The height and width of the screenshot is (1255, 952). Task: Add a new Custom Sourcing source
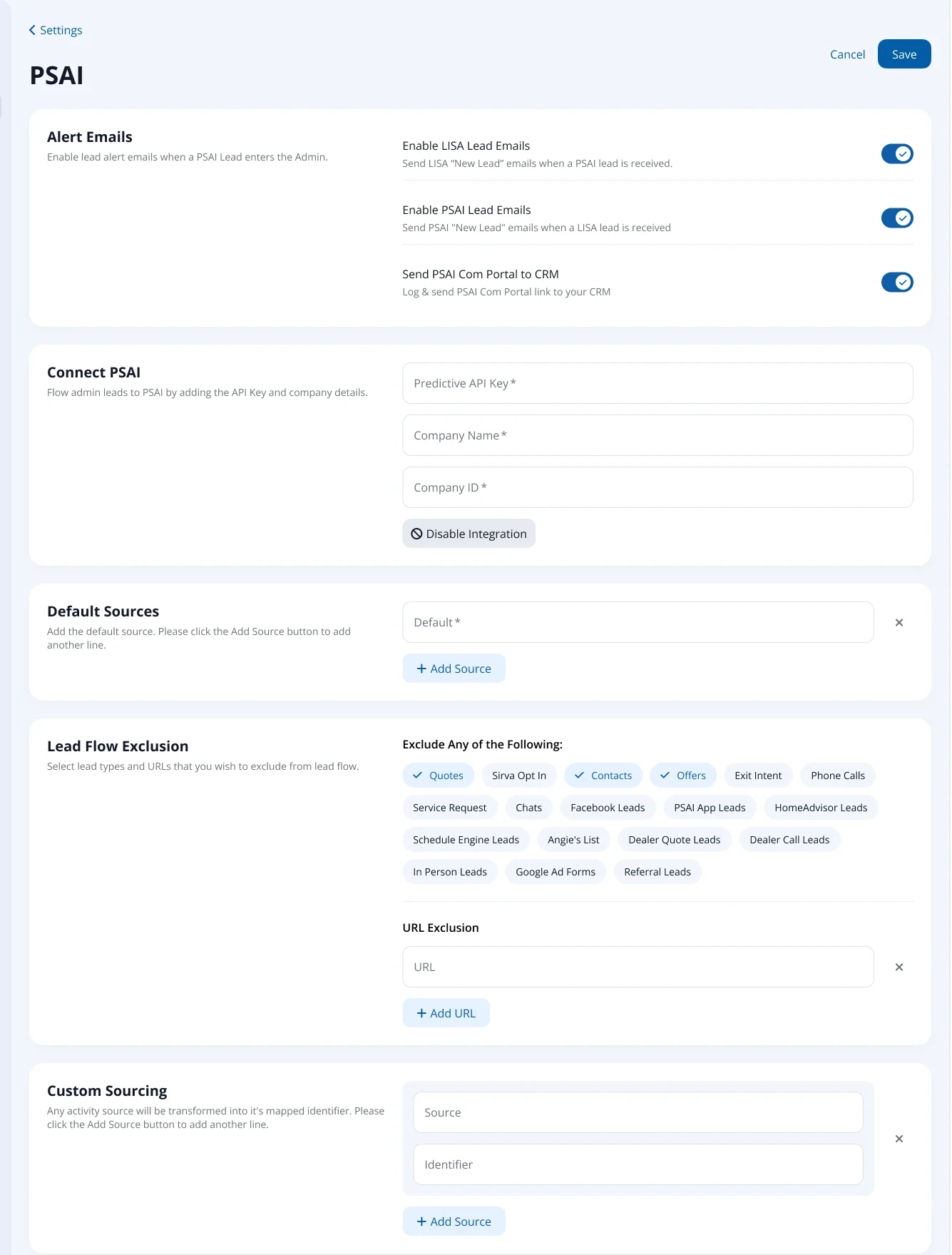[454, 1221]
